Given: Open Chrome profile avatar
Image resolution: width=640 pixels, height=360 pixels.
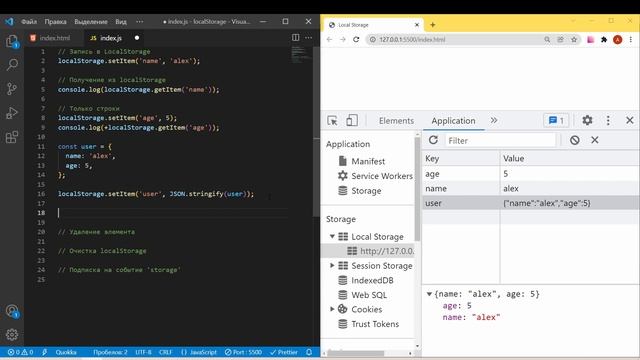Looking at the screenshot, I should (x=618, y=40).
